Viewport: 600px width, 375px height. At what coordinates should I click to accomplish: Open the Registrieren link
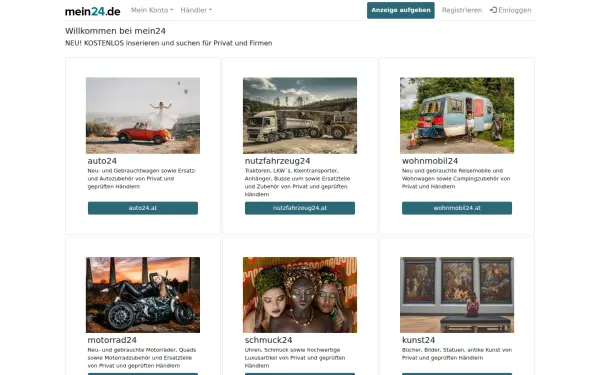coord(462,10)
